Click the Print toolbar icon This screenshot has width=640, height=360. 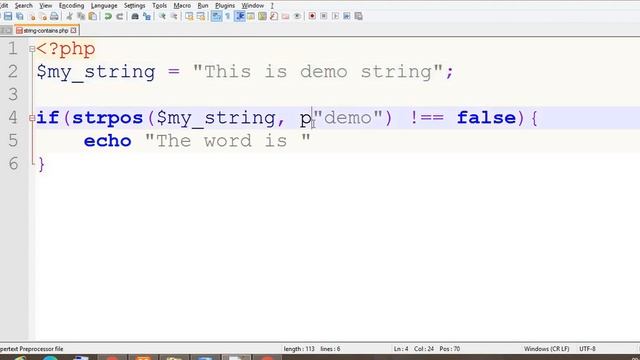[54, 16]
